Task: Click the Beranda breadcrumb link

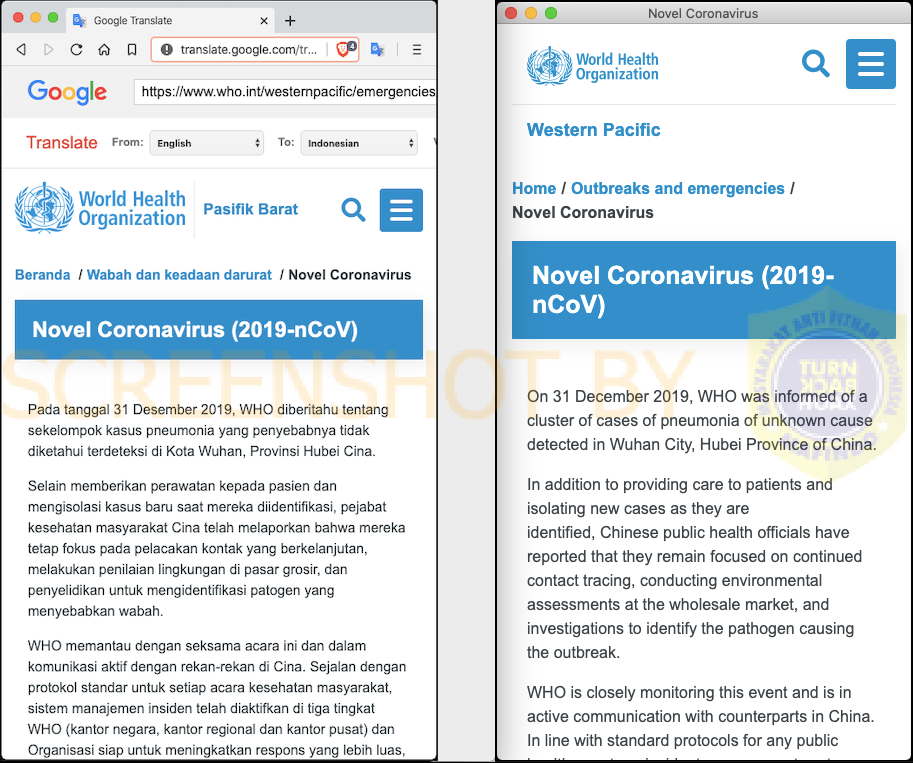Action: [x=43, y=275]
